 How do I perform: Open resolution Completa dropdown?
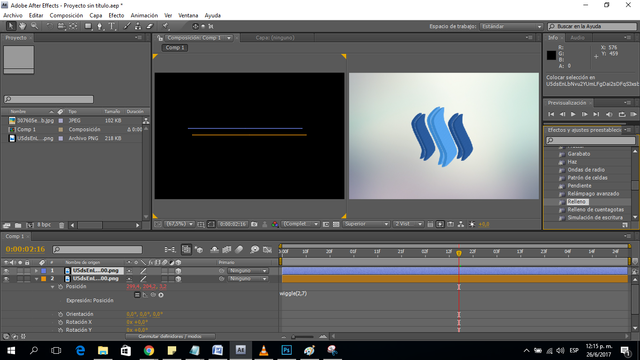[x=301, y=224]
